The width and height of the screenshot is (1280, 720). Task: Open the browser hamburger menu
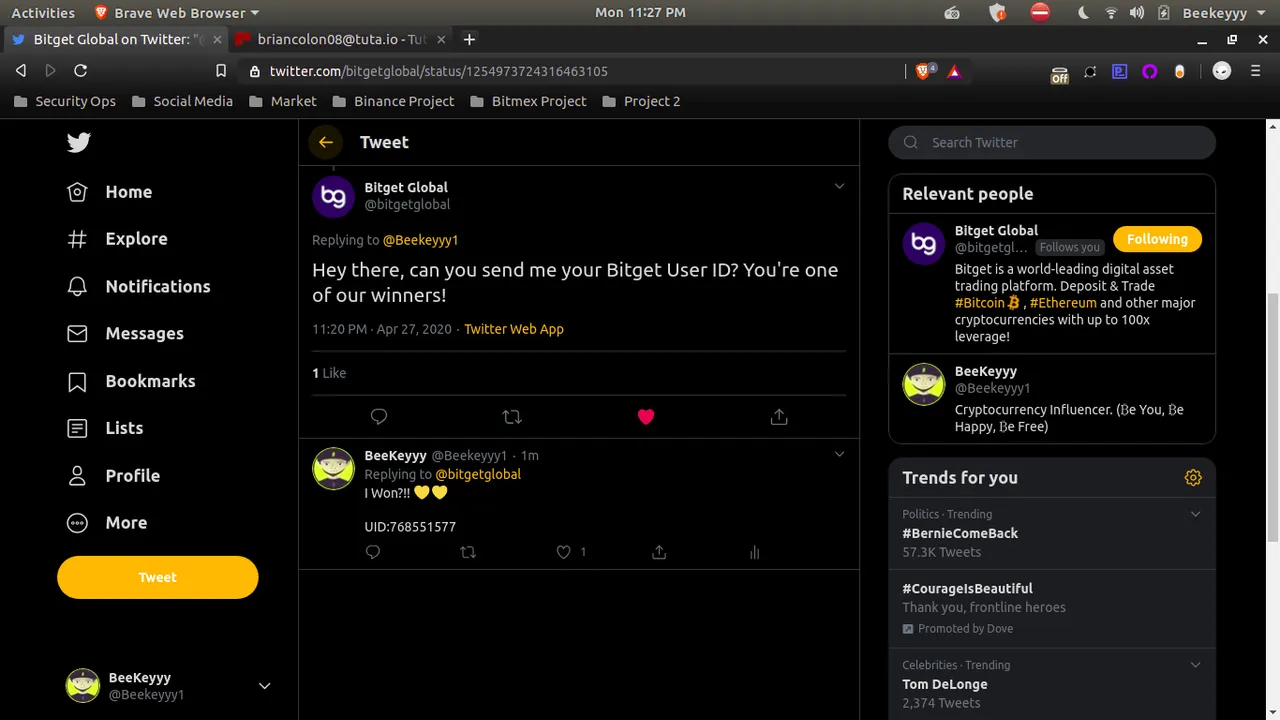(x=1255, y=71)
